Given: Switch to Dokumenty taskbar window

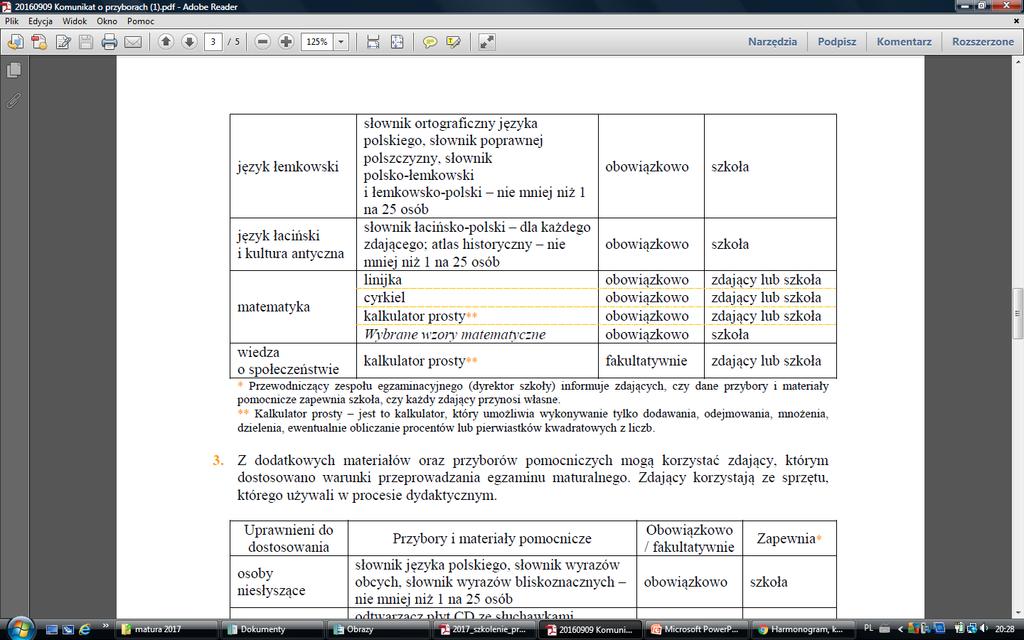Looking at the screenshot, I should [x=272, y=630].
